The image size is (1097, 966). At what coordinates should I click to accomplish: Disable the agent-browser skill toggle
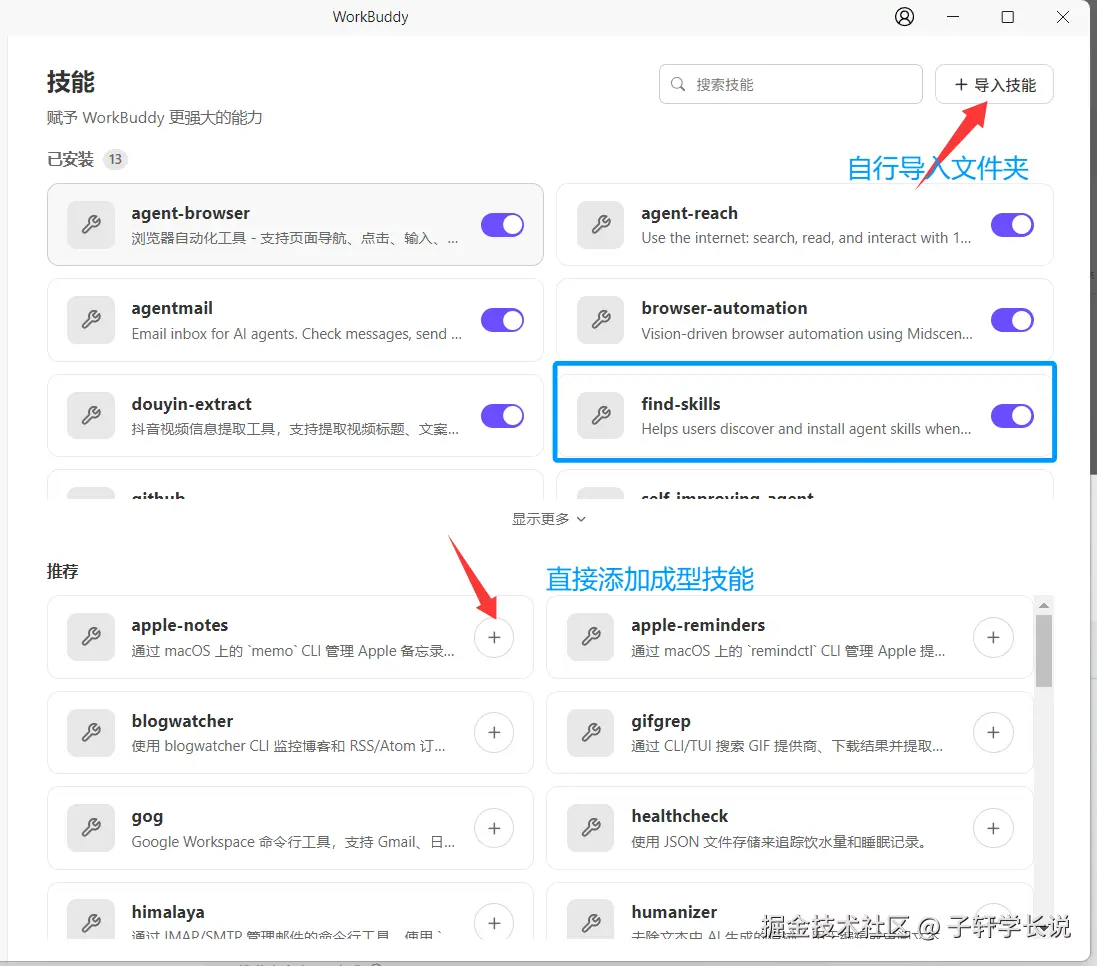pos(502,225)
